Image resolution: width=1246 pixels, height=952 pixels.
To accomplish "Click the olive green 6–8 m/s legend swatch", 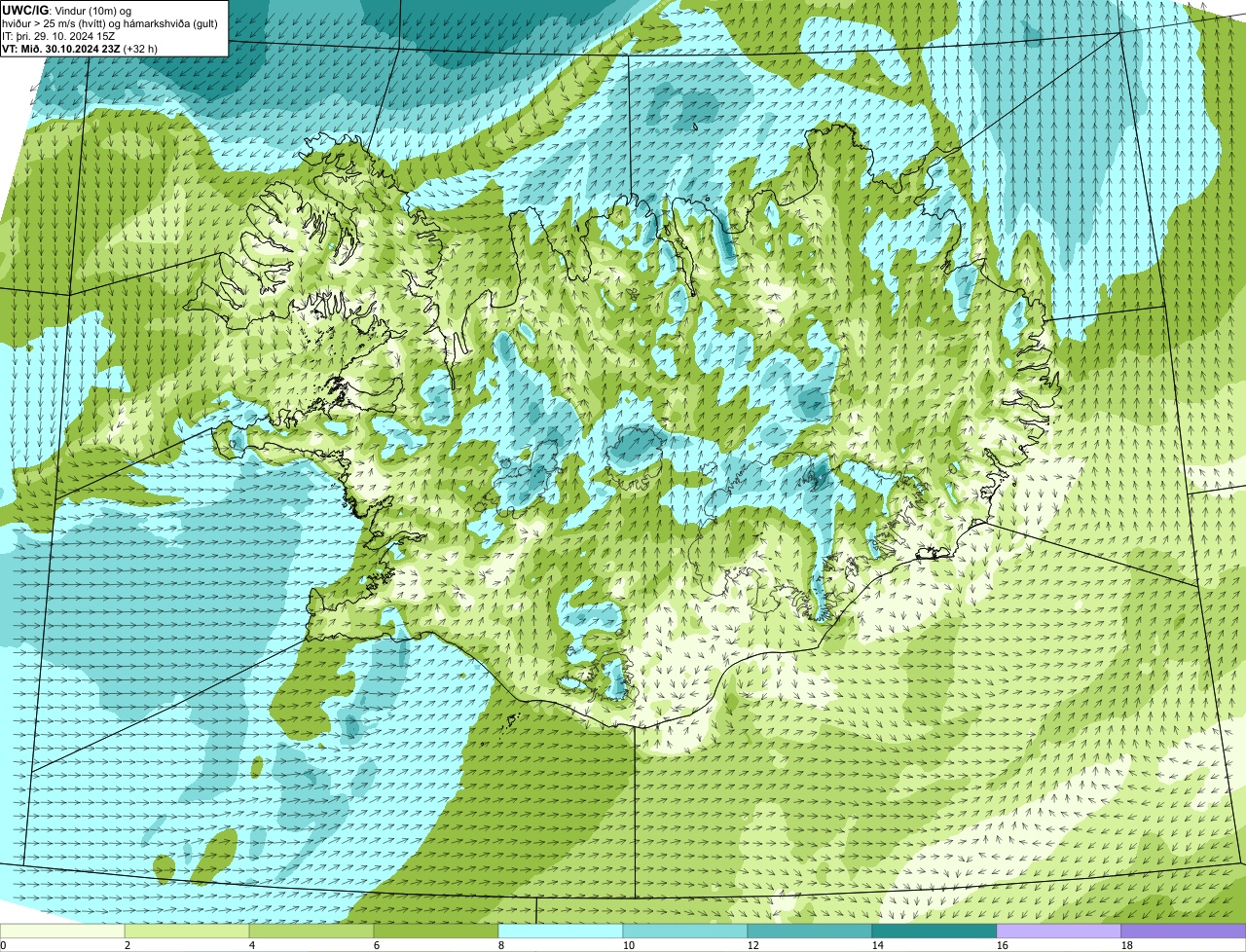I will click(x=436, y=932).
